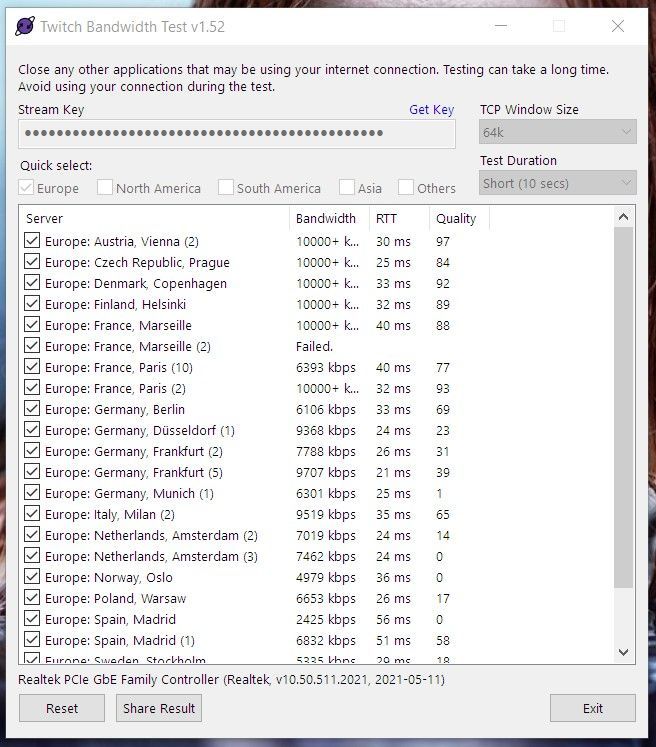Enable the Others quick select checkbox
656x747 pixels.
tap(405, 187)
